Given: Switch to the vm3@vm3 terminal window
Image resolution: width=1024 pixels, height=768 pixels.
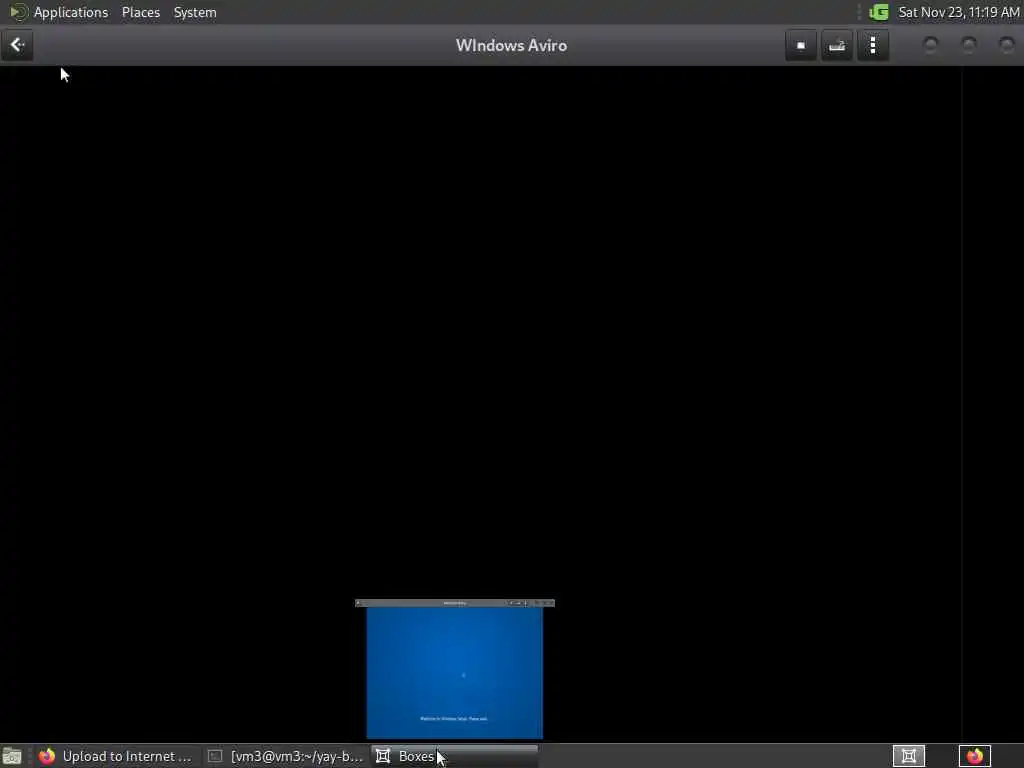Looking at the screenshot, I should coord(285,756).
